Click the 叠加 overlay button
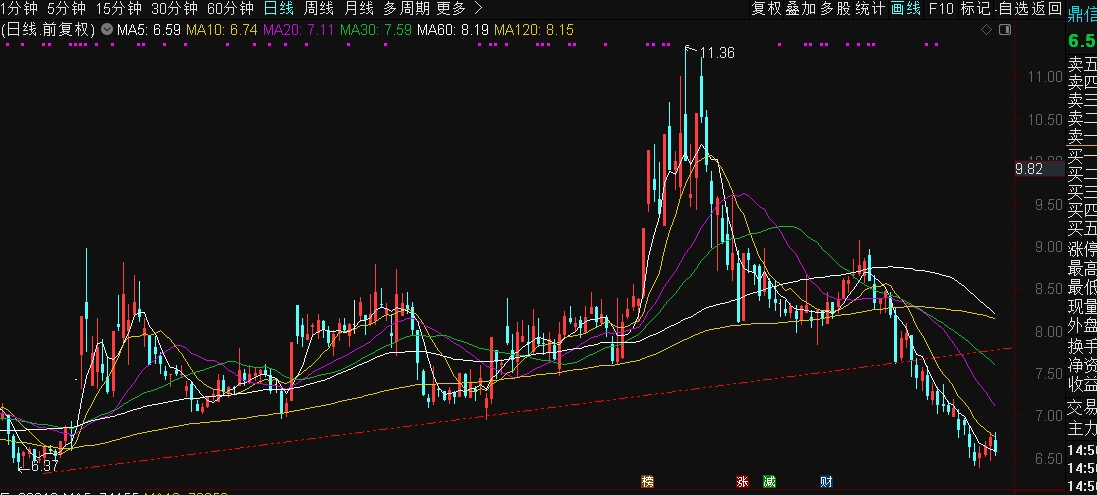This screenshot has width=1097, height=495. coord(801,8)
